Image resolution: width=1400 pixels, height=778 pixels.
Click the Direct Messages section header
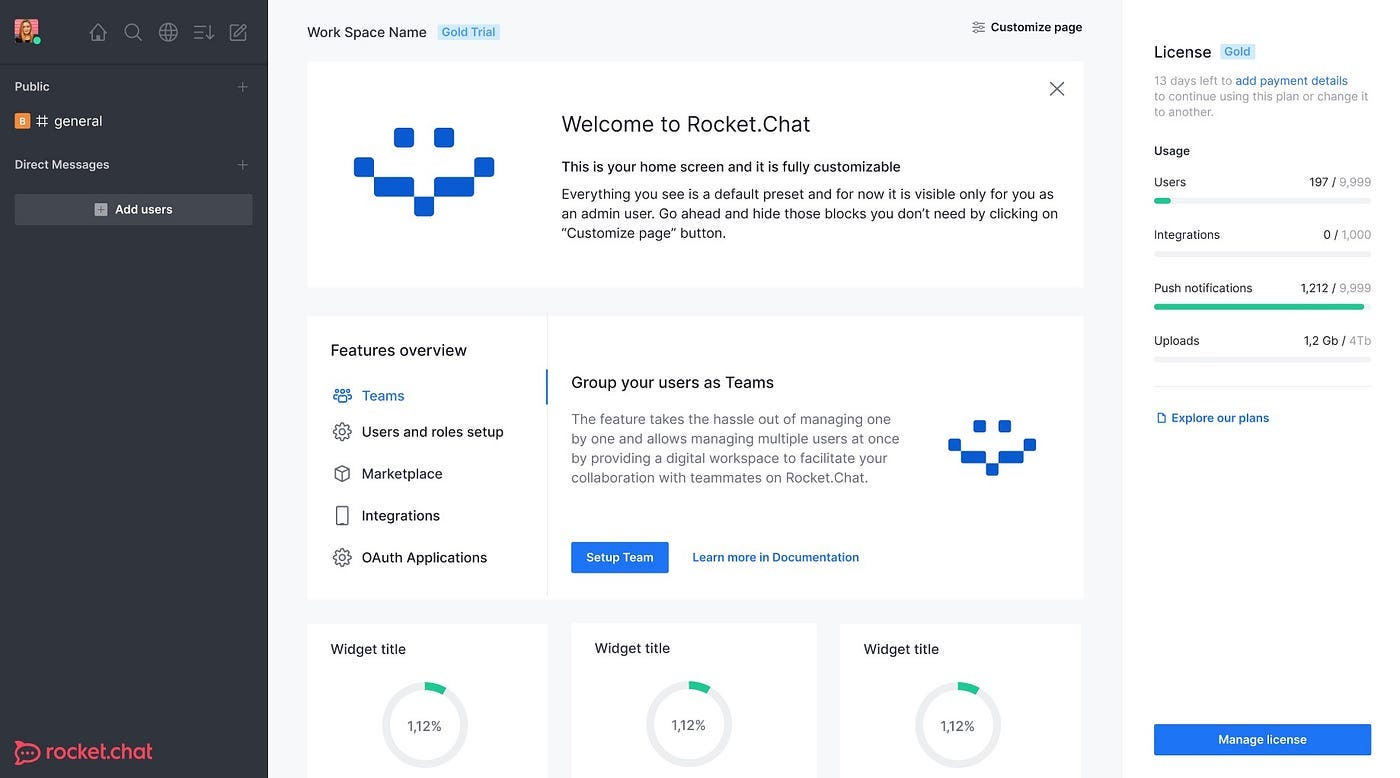62,165
